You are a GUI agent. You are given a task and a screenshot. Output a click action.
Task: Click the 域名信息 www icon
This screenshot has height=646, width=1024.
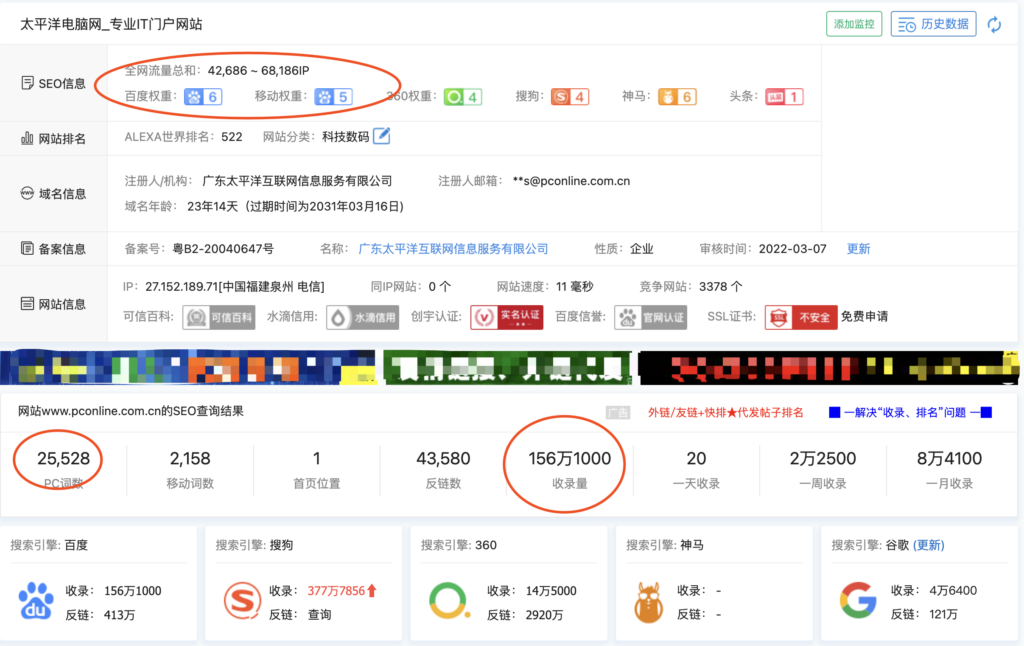(x=27, y=193)
